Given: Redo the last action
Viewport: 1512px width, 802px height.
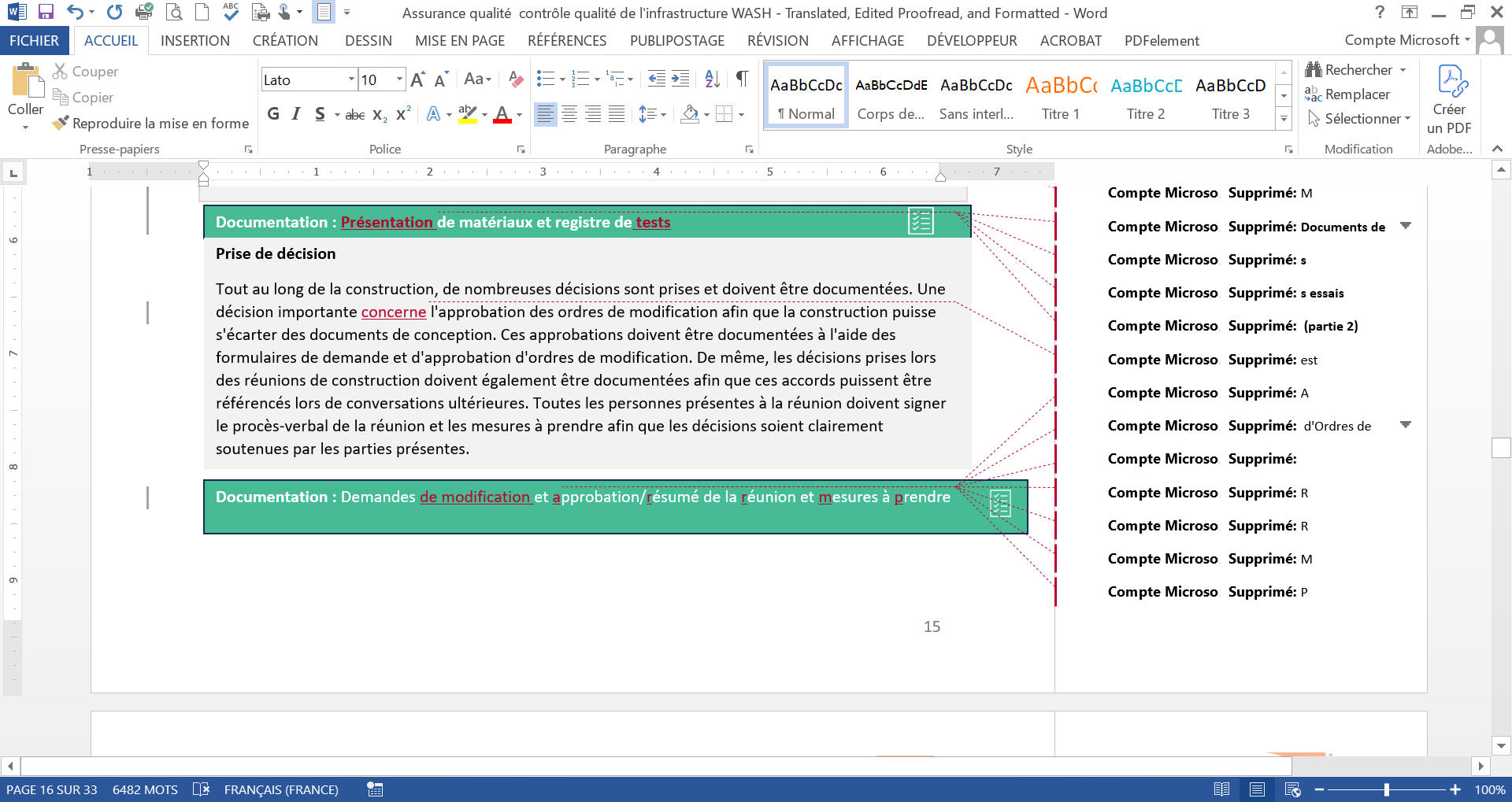Looking at the screenshot, I should 115,12.
